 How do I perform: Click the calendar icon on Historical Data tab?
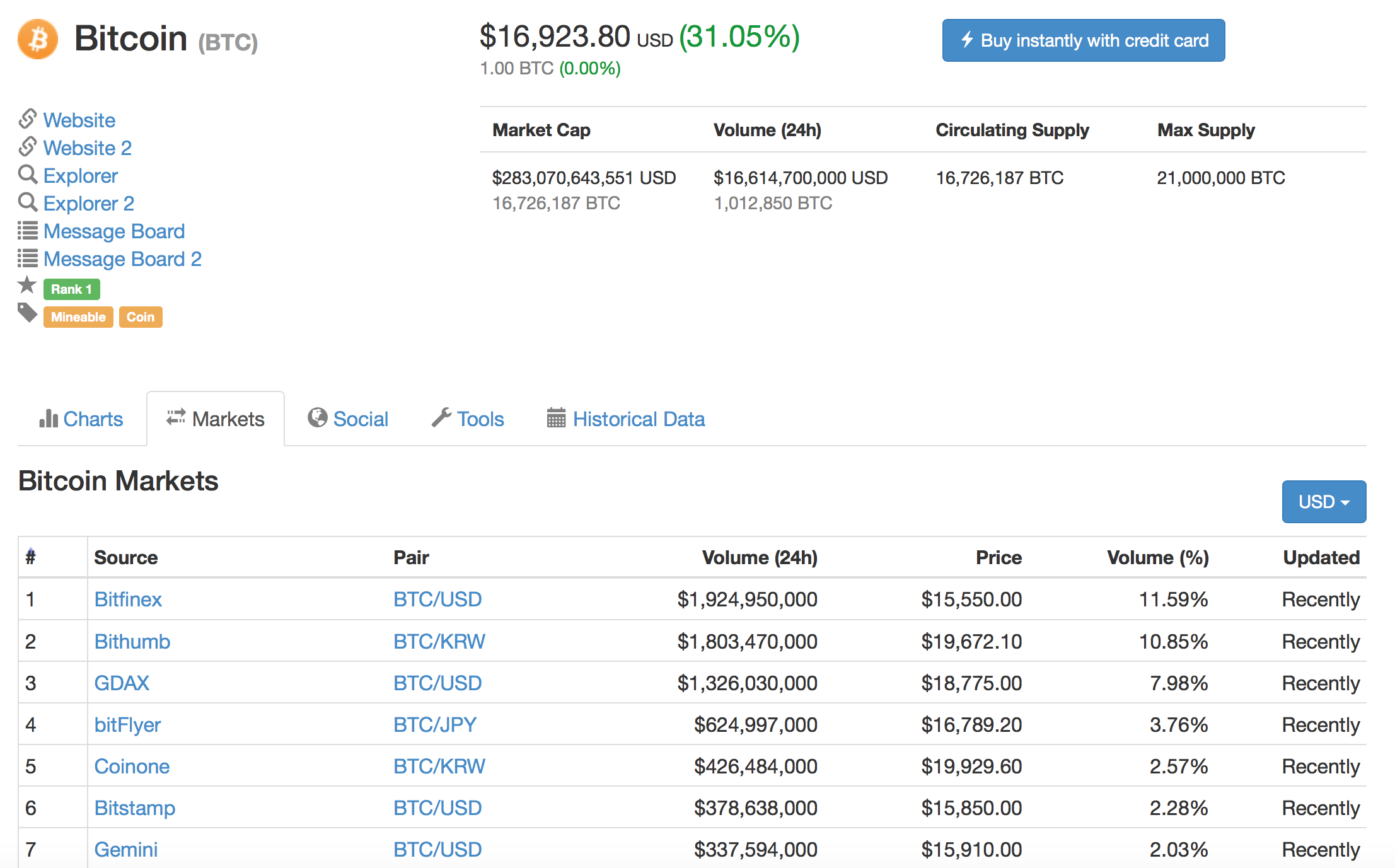(556, 417)
